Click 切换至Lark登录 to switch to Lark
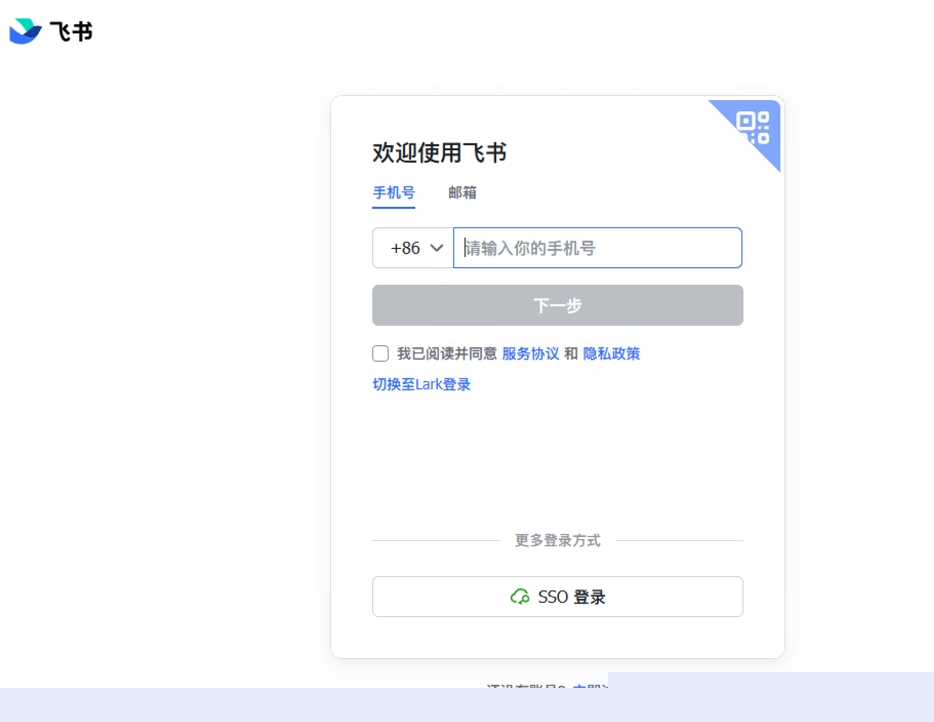The image size is (934, 722). point(420,384)
